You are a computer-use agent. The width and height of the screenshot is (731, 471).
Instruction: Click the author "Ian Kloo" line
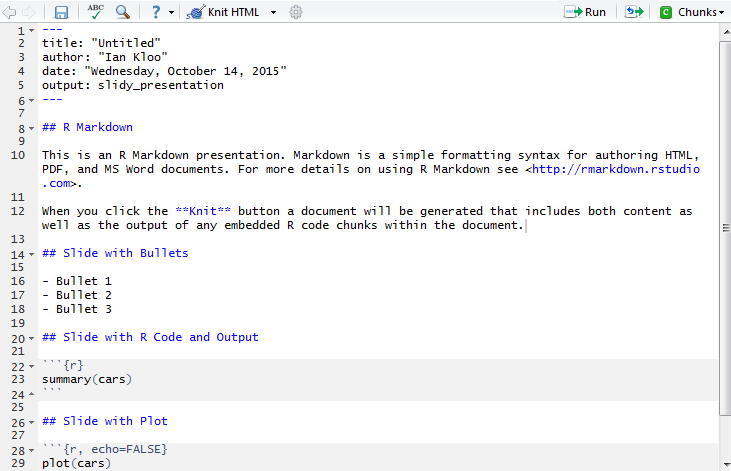click(104, 57)
